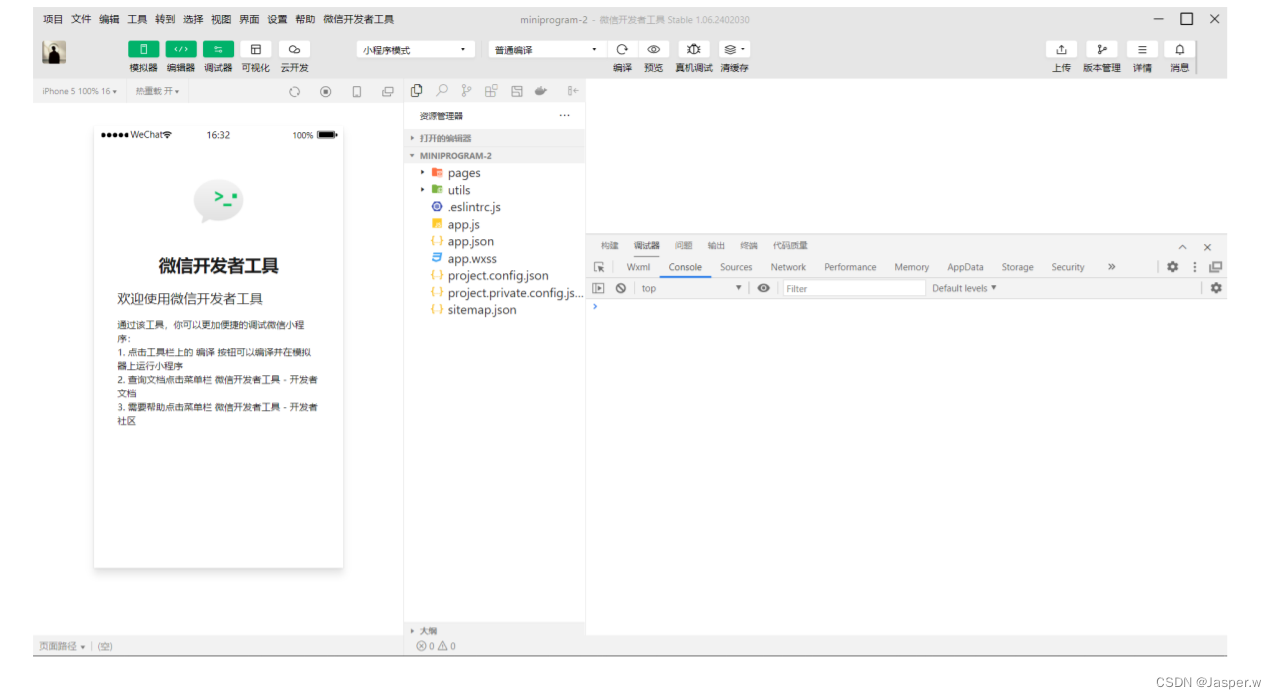Start 真机调试 real device debugging
This screenshot has height=699, width=1277.
tap(694, 49)
